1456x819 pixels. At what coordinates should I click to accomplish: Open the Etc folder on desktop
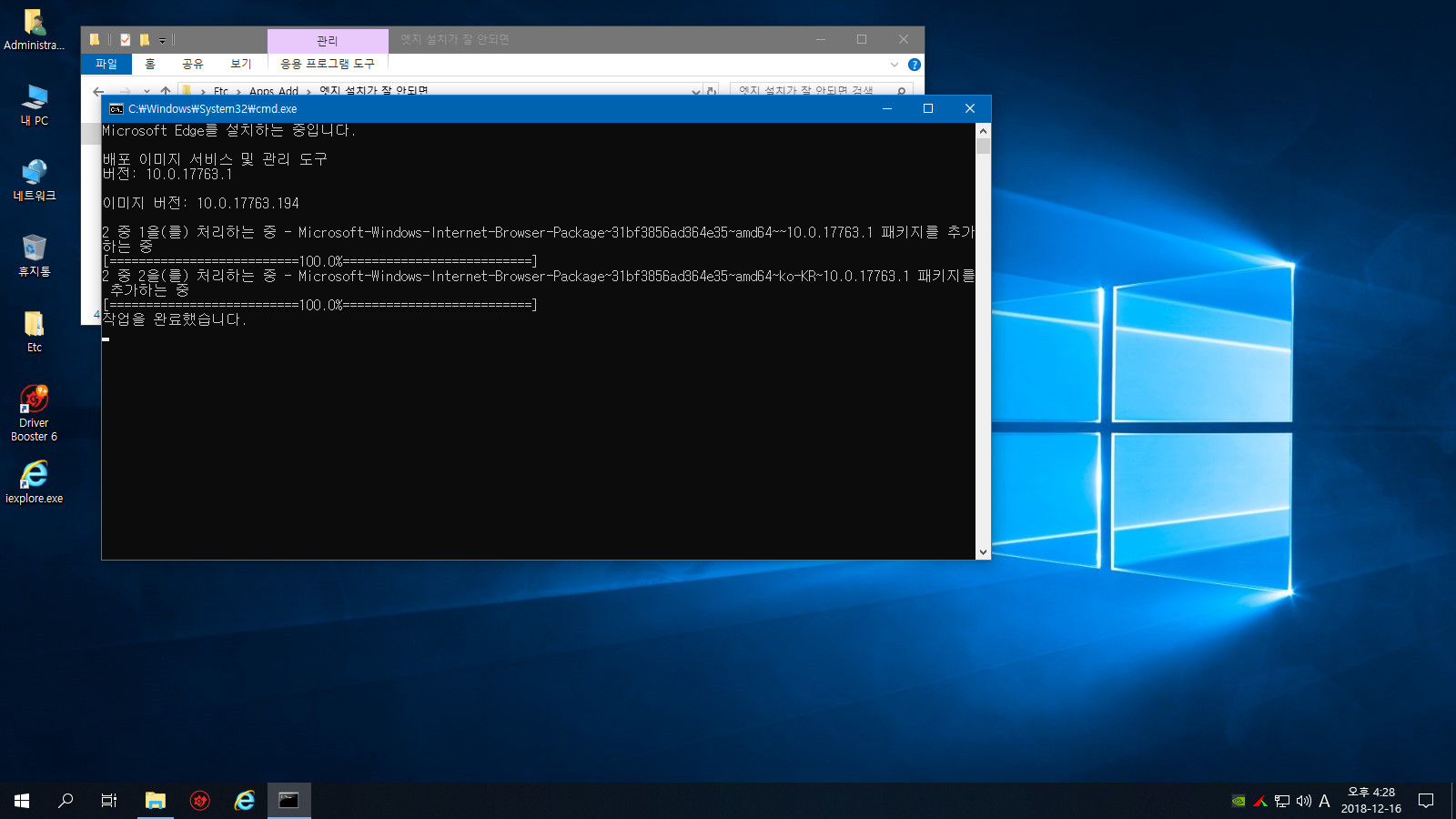pos(35,332)
